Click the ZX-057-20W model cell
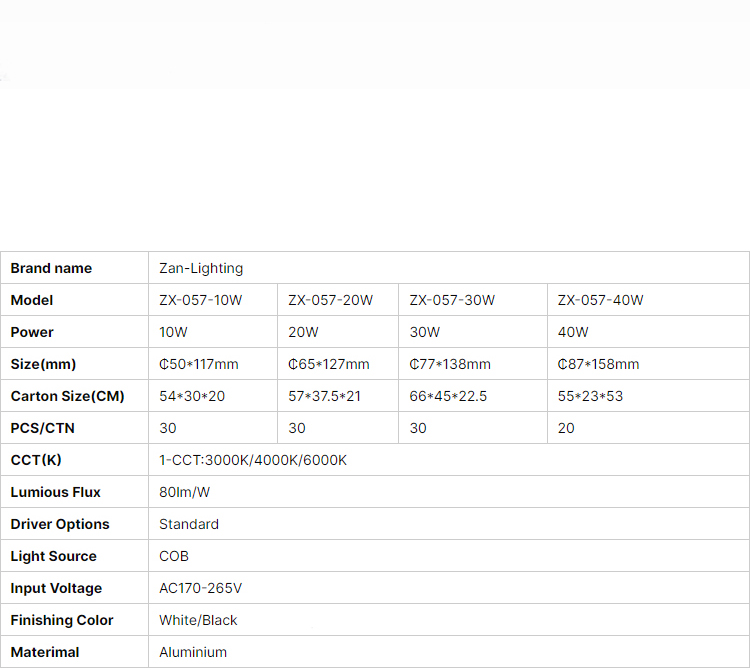Image resolution: width=750 pixels, height=670 pixels. (x=338, y=300)
